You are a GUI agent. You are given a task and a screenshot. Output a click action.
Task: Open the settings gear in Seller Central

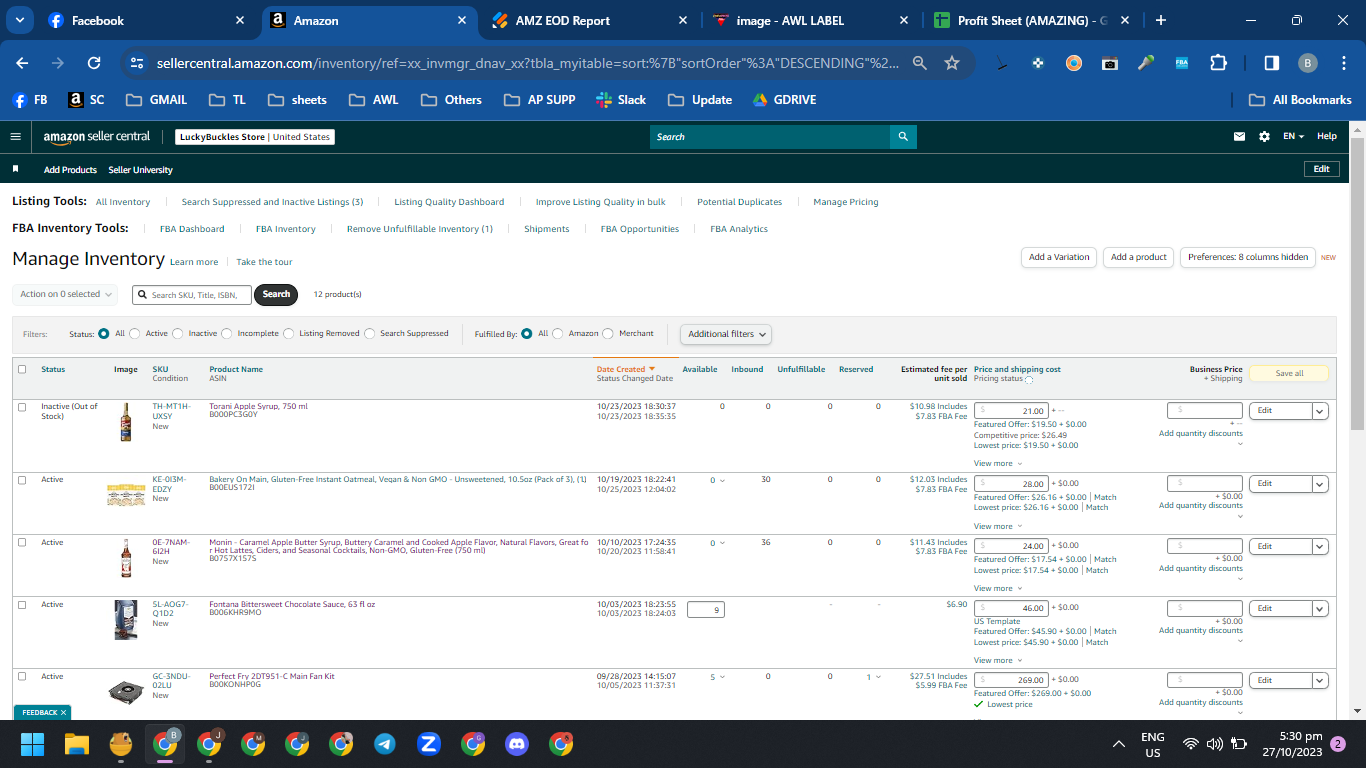point(1264,136)
